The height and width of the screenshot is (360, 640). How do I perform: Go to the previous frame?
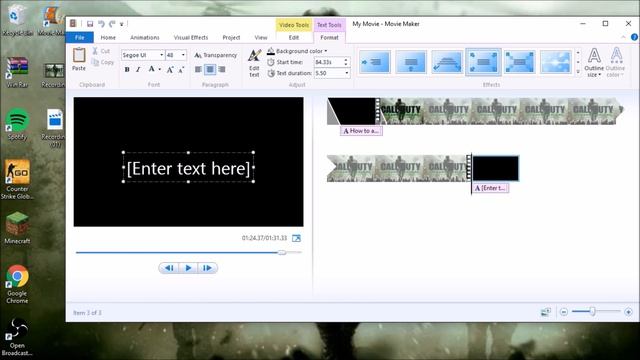(169, 268)
